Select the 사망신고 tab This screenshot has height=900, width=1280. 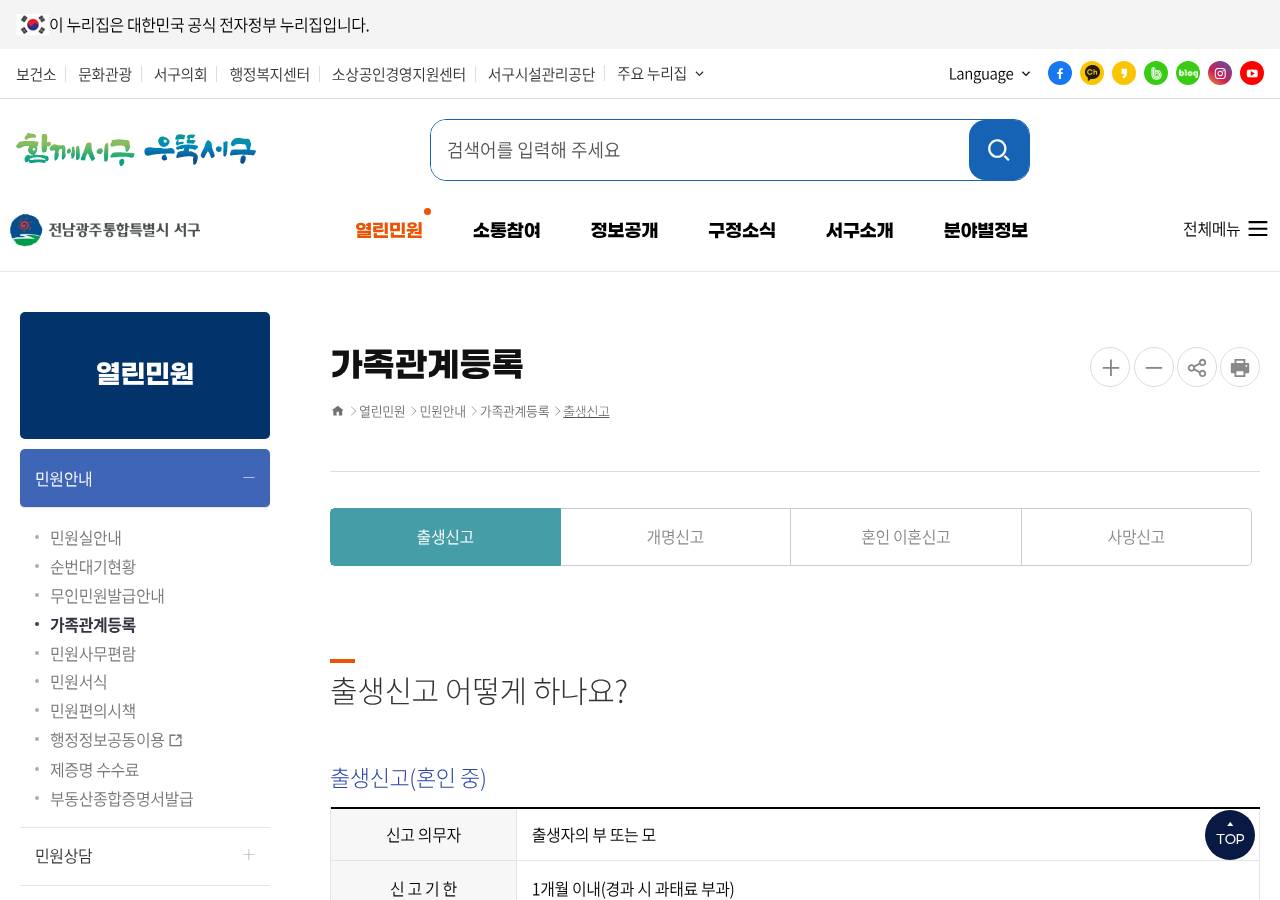(x=1136, y=537)
